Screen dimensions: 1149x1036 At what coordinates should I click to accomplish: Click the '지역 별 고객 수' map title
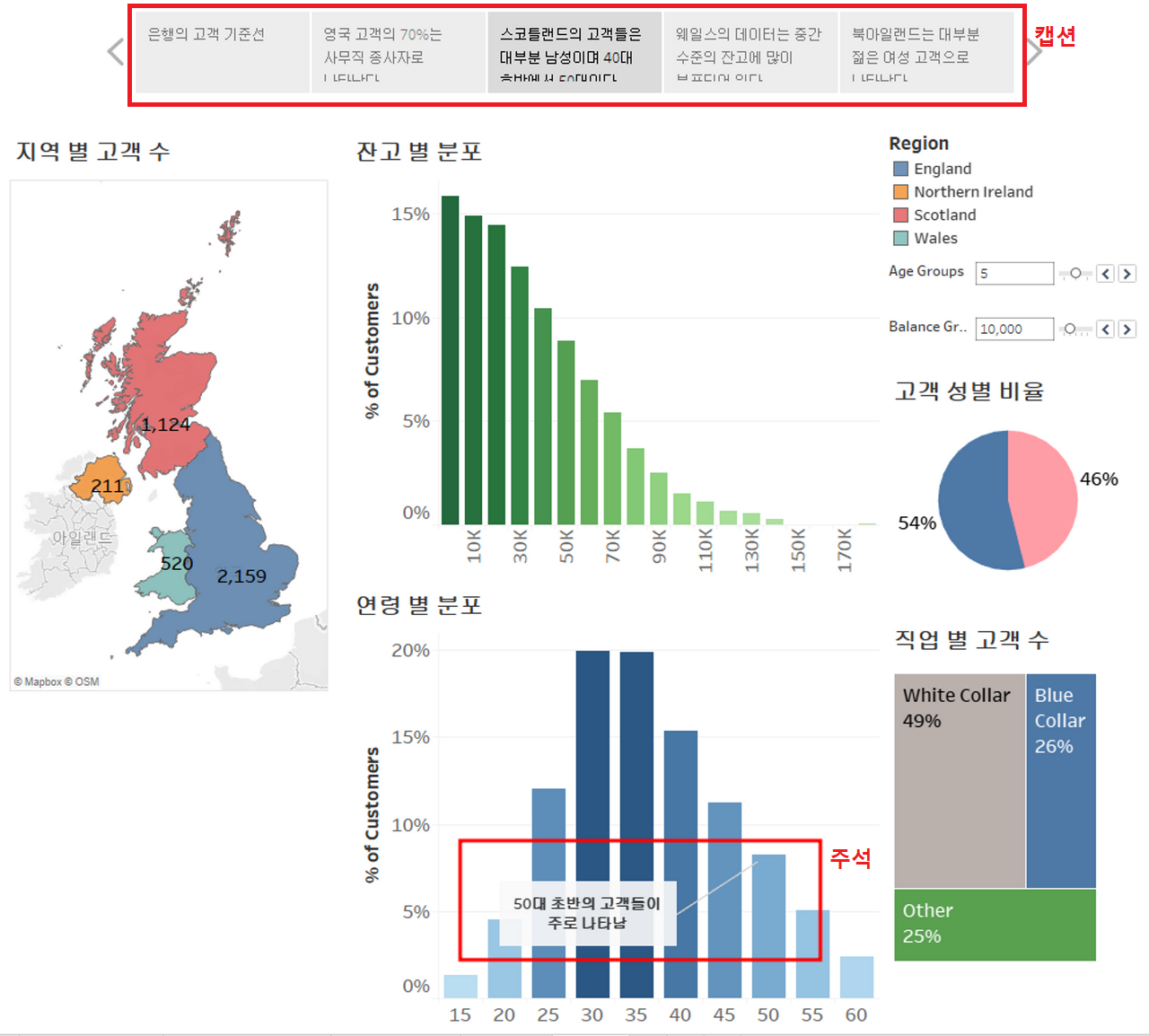93,152
